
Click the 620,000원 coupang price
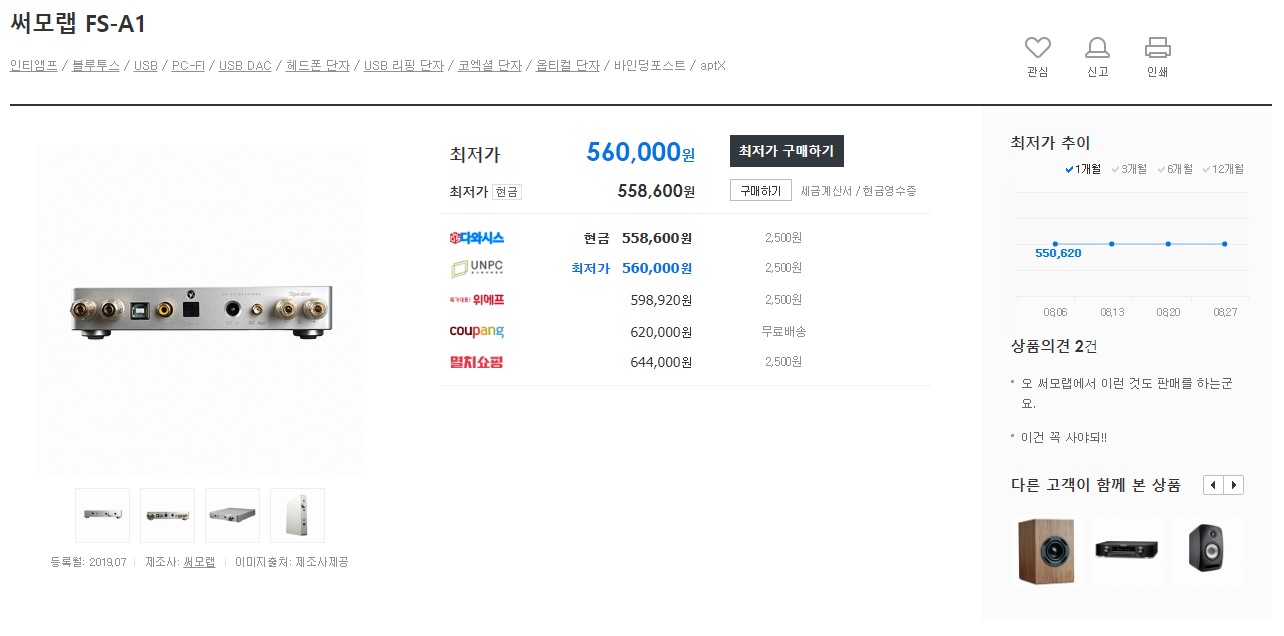pos(661,331)
